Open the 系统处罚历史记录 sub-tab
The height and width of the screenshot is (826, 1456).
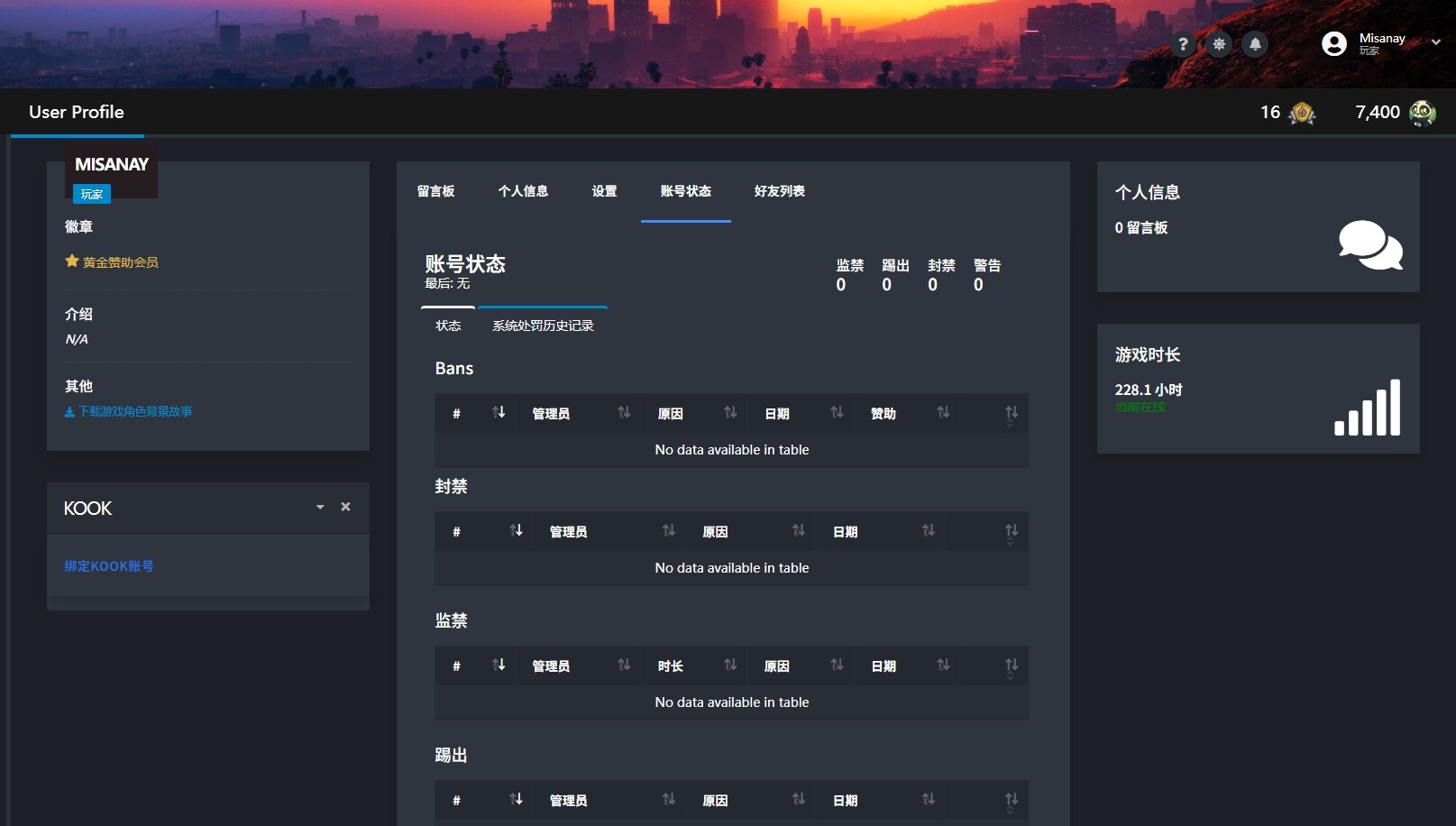543,326
